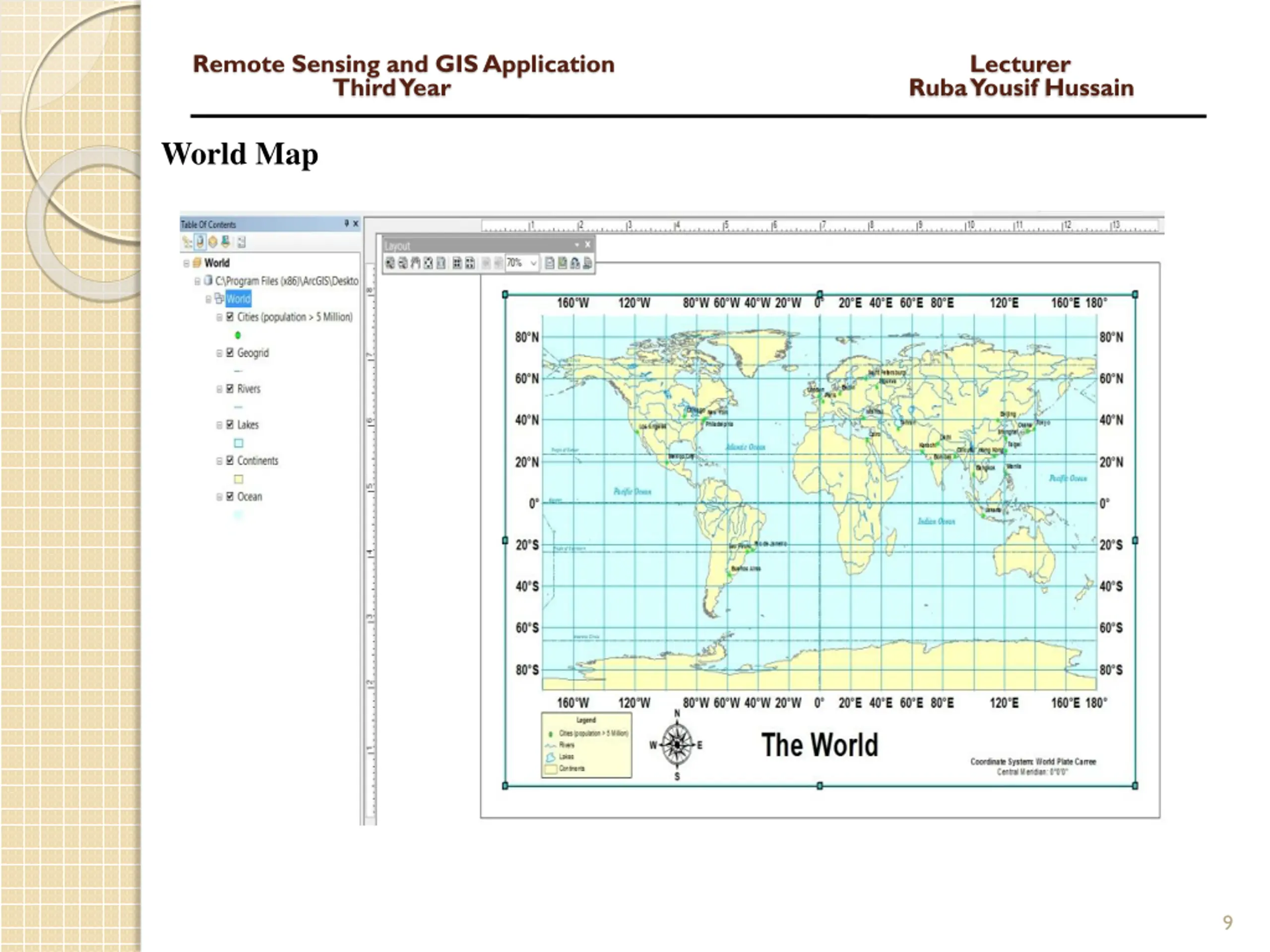
Task: Close the Layout floating toolbar
Action: click(588, 245)
